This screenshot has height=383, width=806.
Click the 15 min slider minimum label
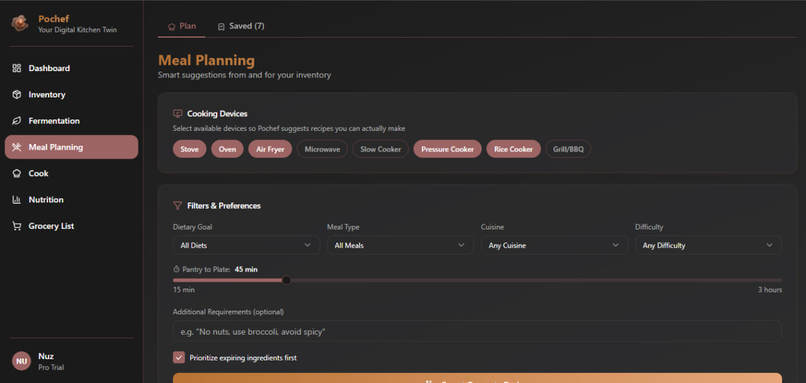click(184, 290)
